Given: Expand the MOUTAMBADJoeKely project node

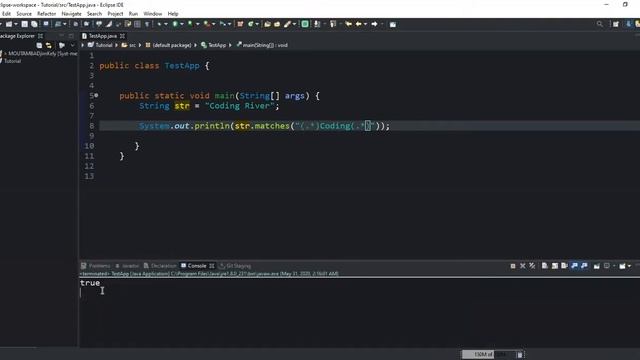Looking at the screenshot, I should click(5, 53).
